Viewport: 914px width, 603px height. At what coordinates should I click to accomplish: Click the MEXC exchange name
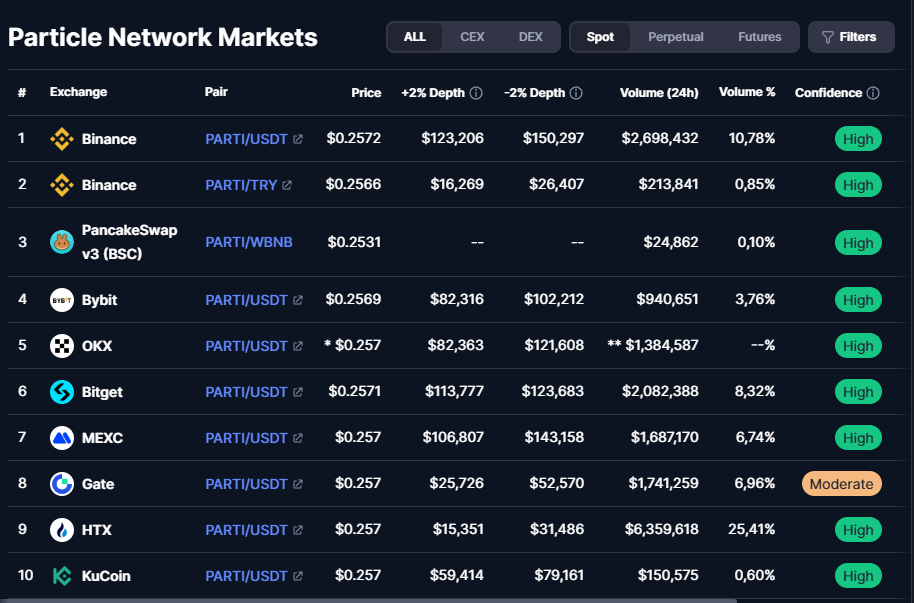pos(102,438)
